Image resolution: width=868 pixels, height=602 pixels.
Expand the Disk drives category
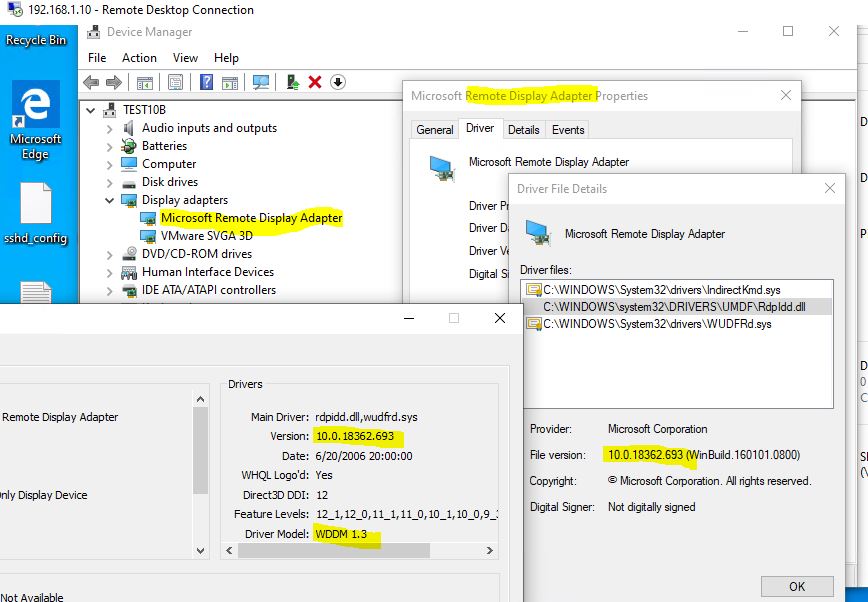(110, 182)
